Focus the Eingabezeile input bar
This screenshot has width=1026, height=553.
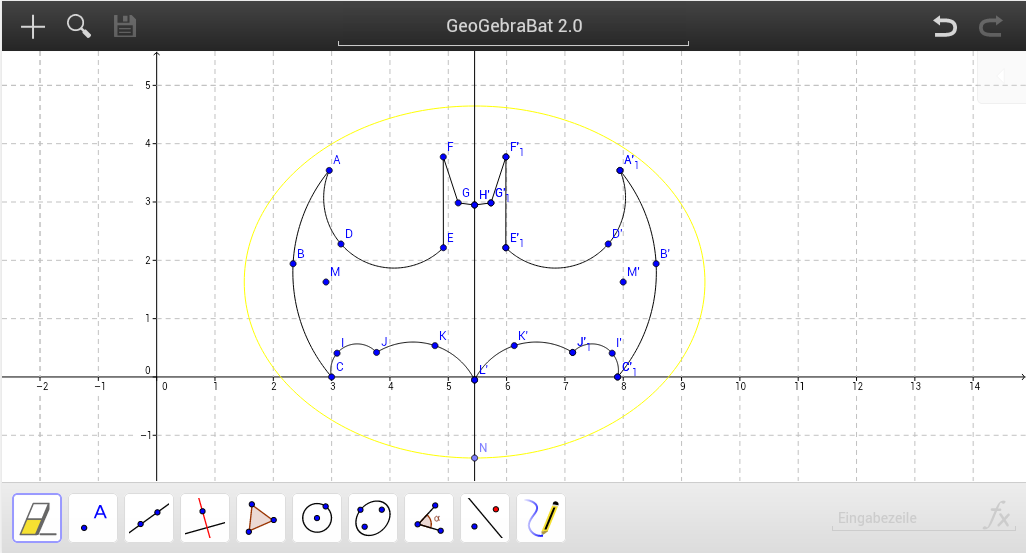pyautogui.click(x=900, y=519)
